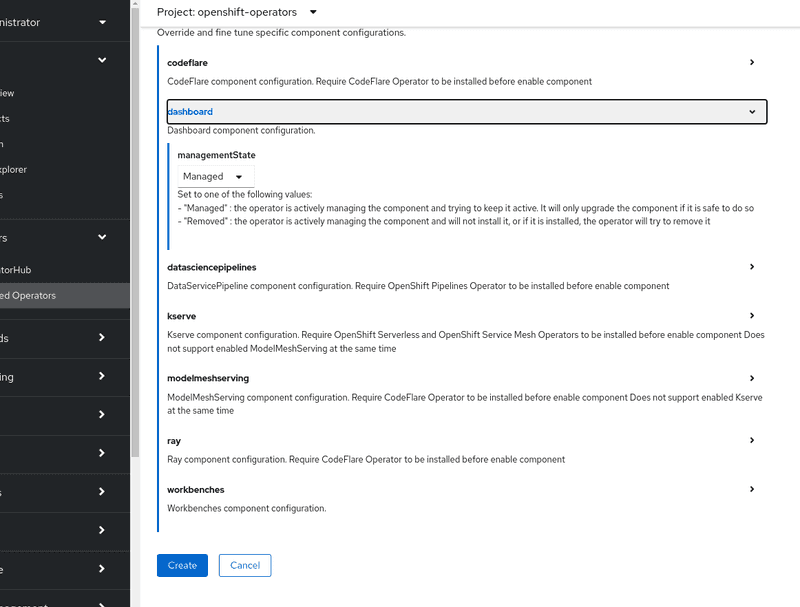Expand the Workloads navigation section
This screenshot has width=800, height=607.
coord(101,338)
